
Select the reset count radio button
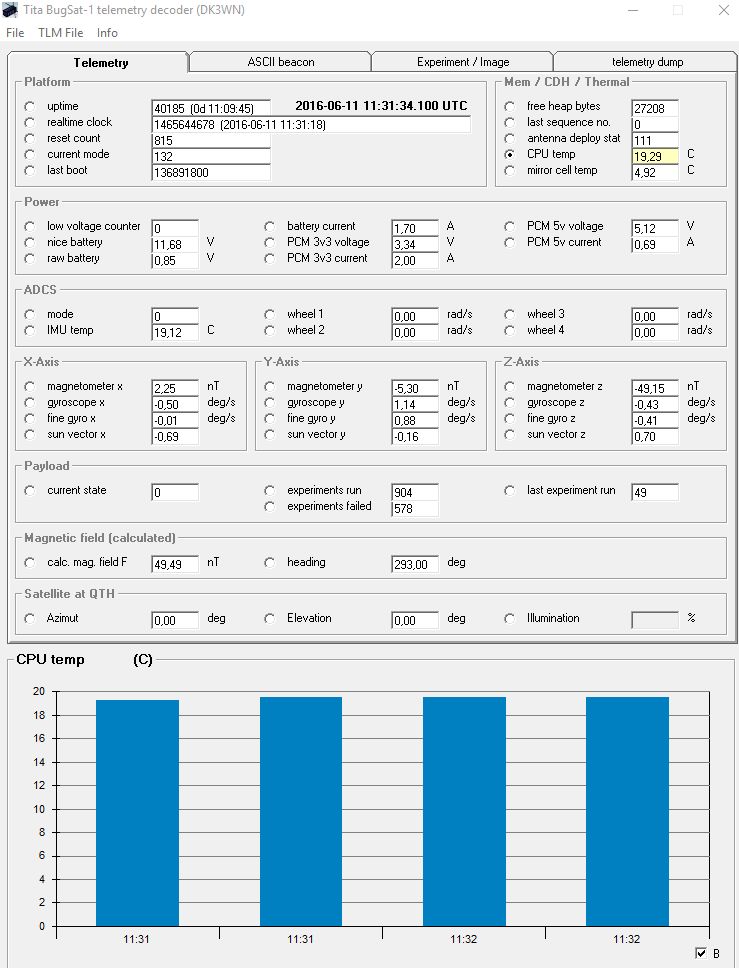click(30, 138)
